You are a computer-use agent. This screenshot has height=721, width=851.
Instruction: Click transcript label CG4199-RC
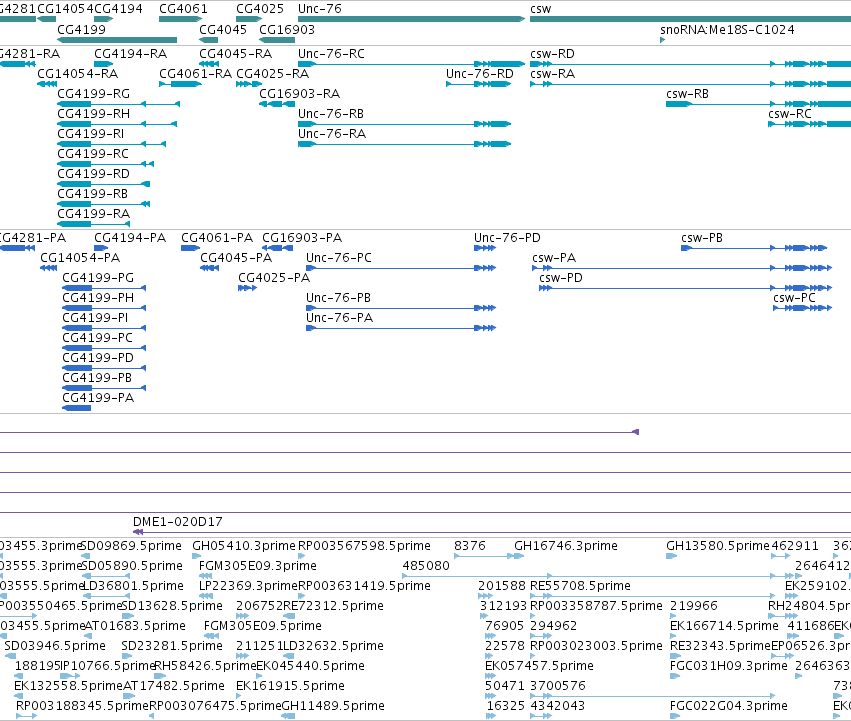93,154
